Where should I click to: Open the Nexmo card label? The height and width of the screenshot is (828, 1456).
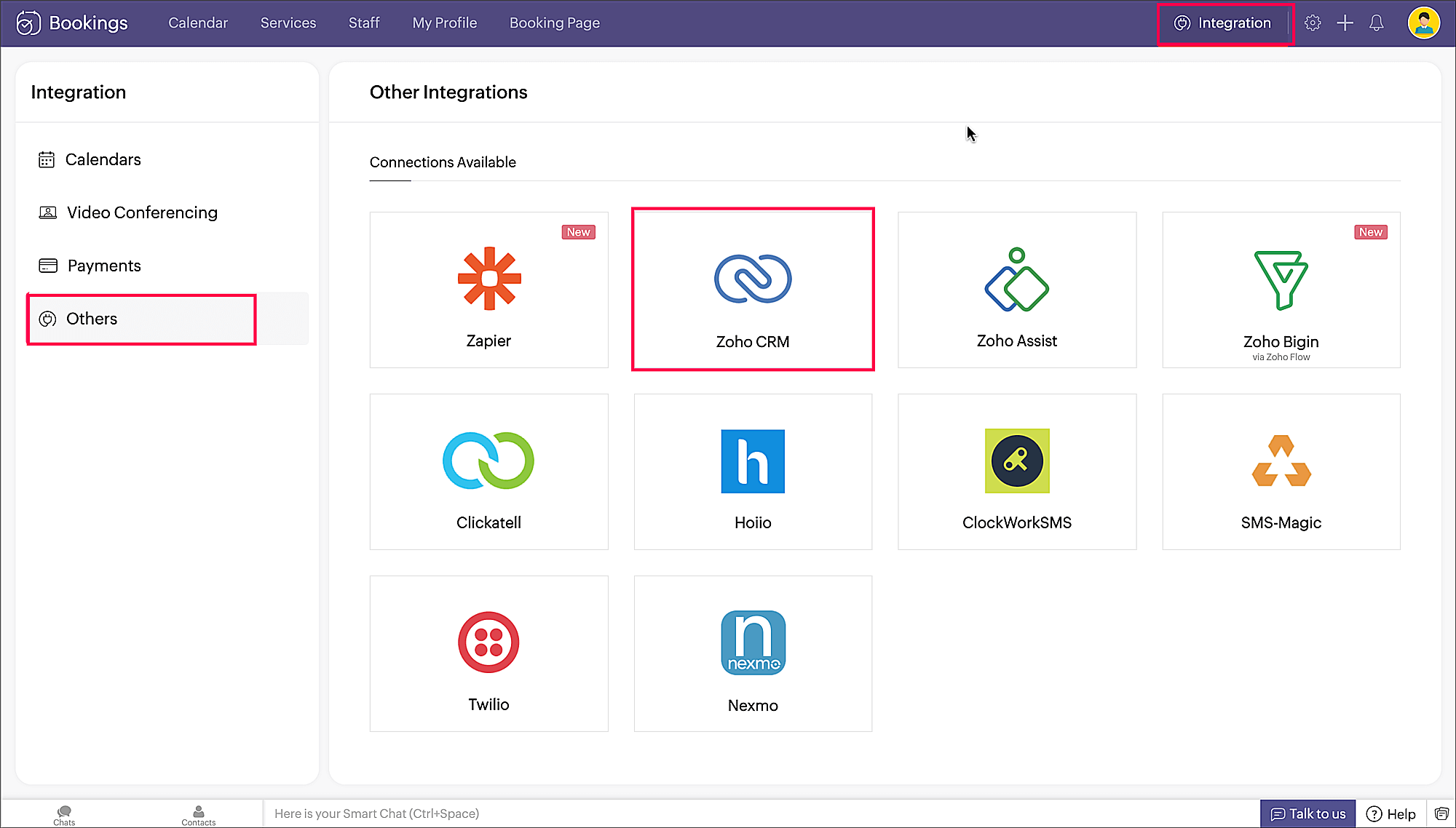[x=753, y=705]
